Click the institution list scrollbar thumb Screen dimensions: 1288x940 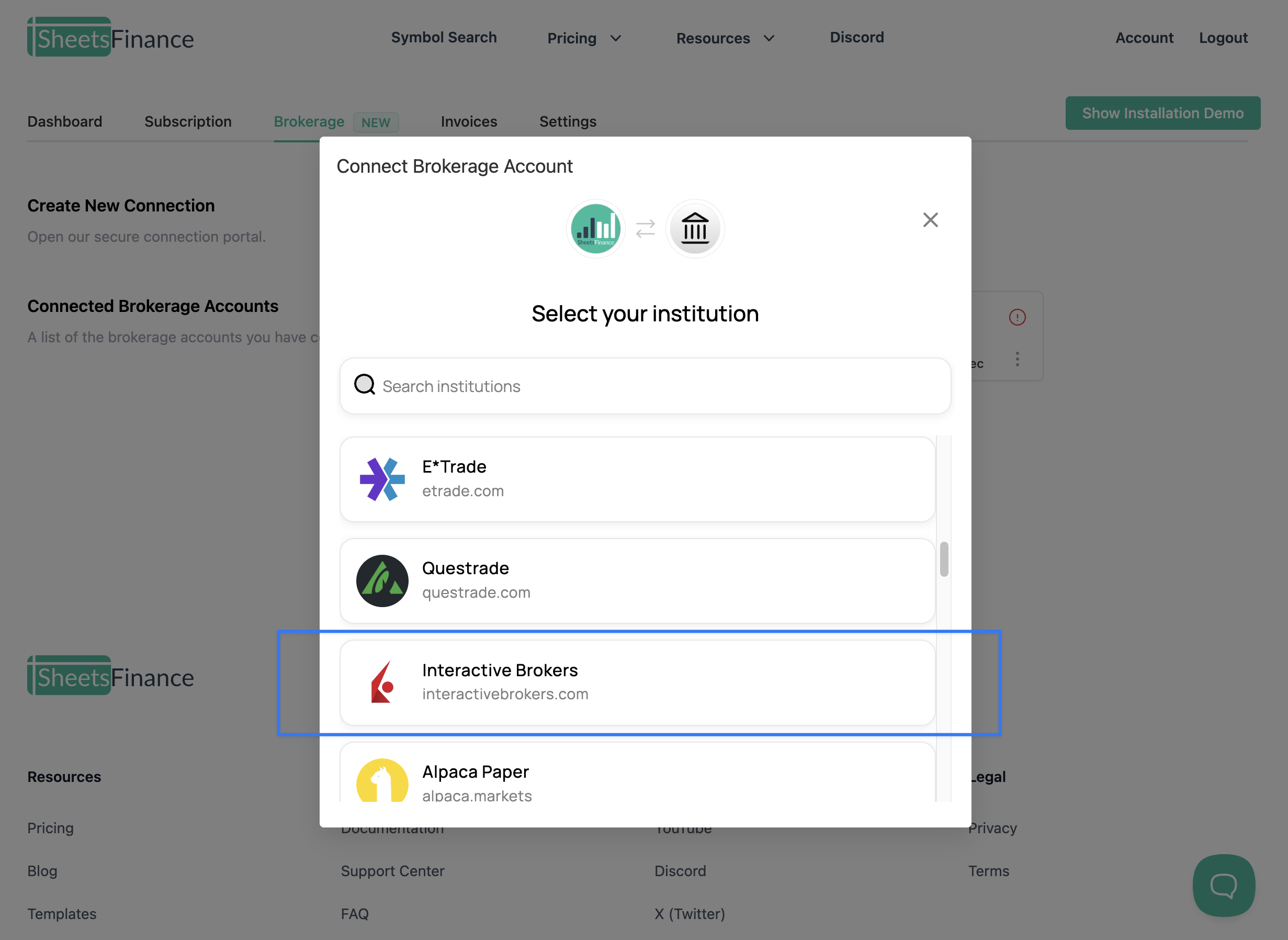944,559
